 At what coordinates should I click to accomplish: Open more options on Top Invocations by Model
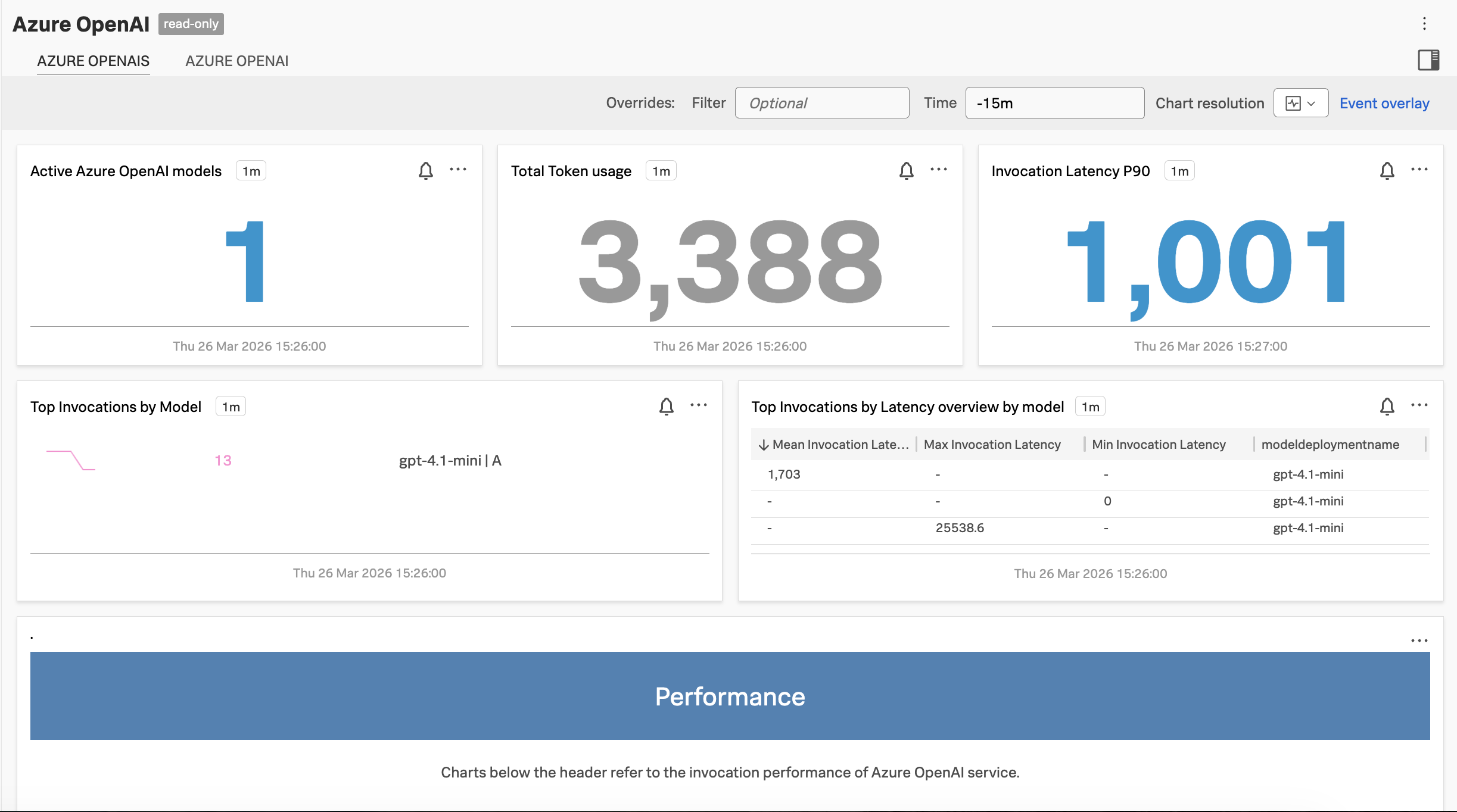pos(699,405)
